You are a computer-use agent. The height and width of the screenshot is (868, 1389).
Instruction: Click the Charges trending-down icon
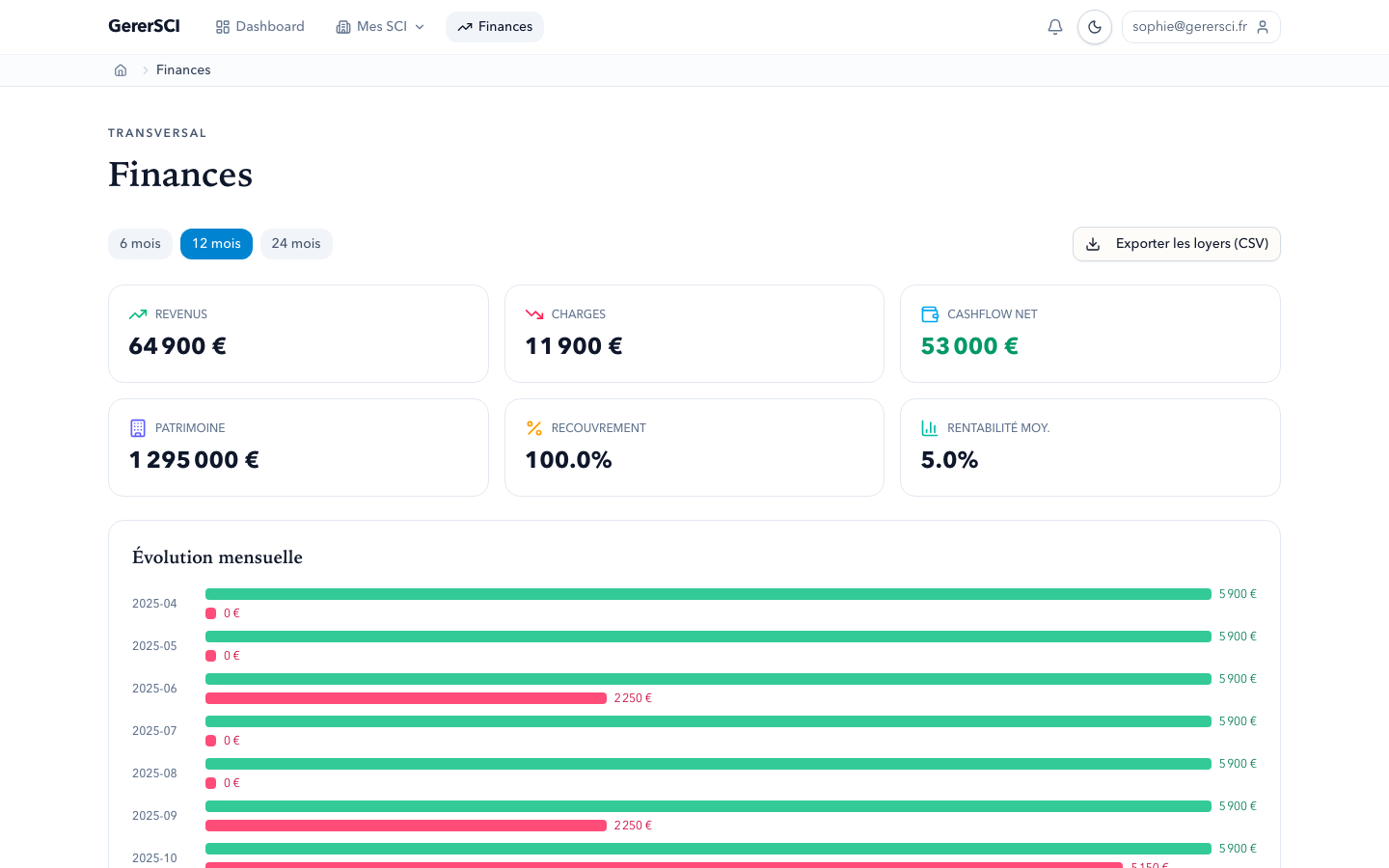tap(534, 314)
